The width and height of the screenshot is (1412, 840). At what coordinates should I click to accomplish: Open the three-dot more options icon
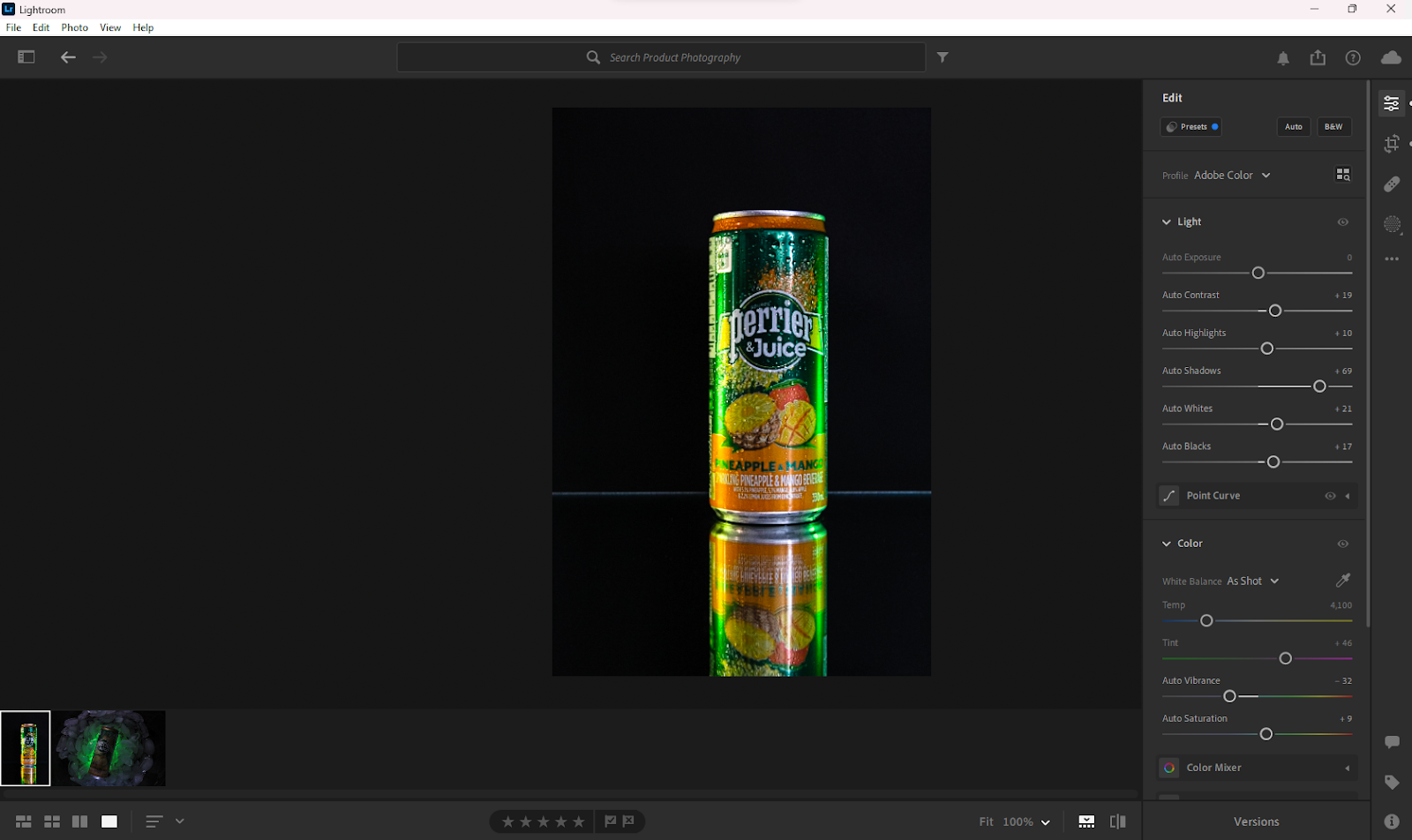coord(1392,259)
